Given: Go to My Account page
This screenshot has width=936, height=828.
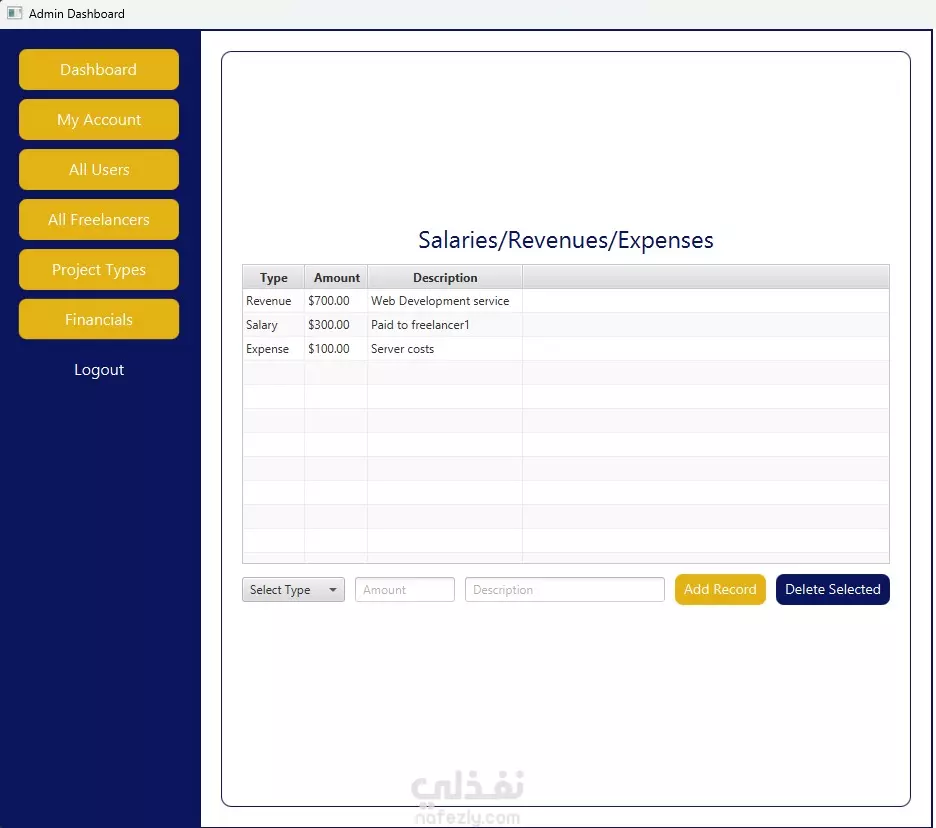Looking at the screenshot, I should point(98,119).
